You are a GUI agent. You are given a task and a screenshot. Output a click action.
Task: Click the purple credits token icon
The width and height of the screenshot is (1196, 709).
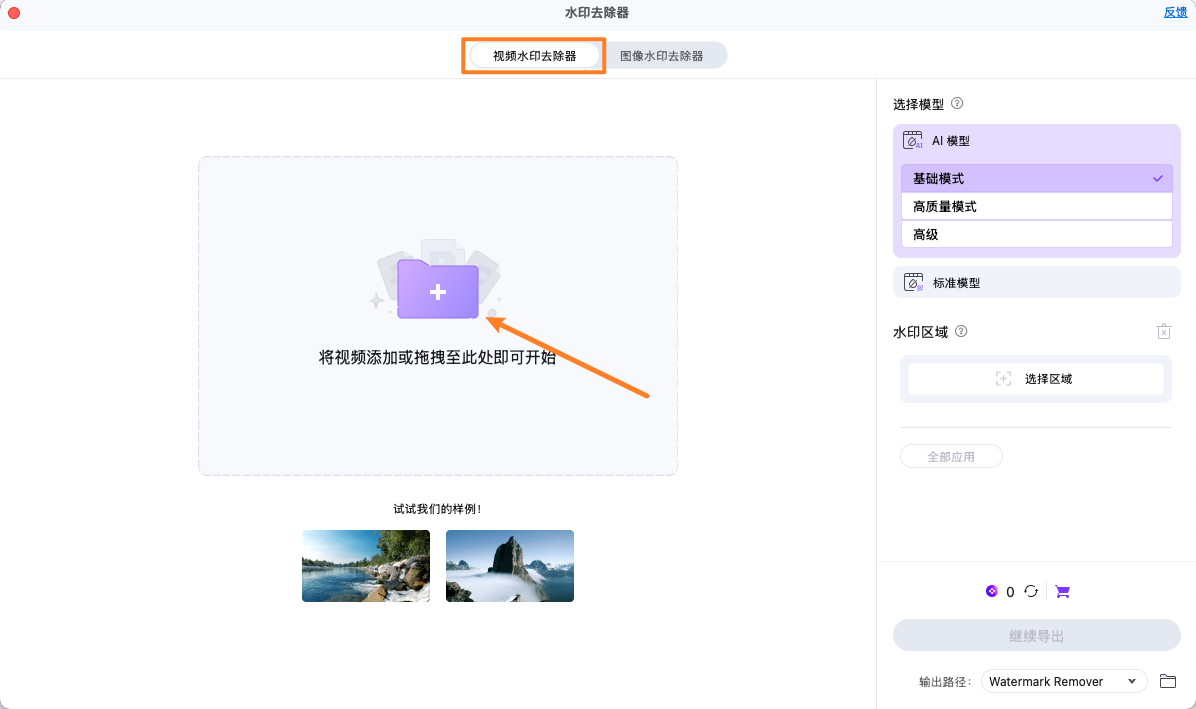click(x=992, y=591)
